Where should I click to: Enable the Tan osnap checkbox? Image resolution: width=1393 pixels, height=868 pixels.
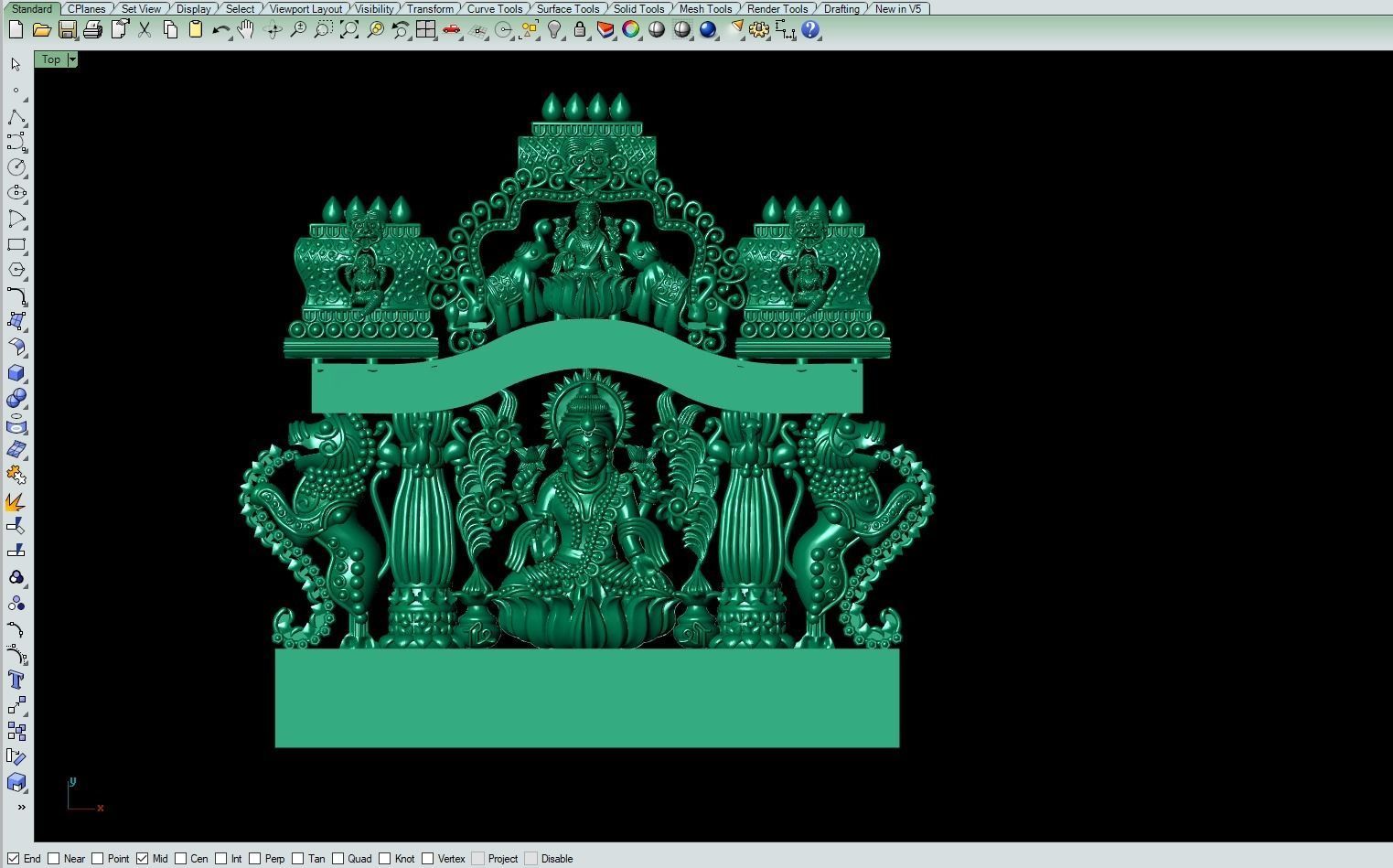(298, 858)
